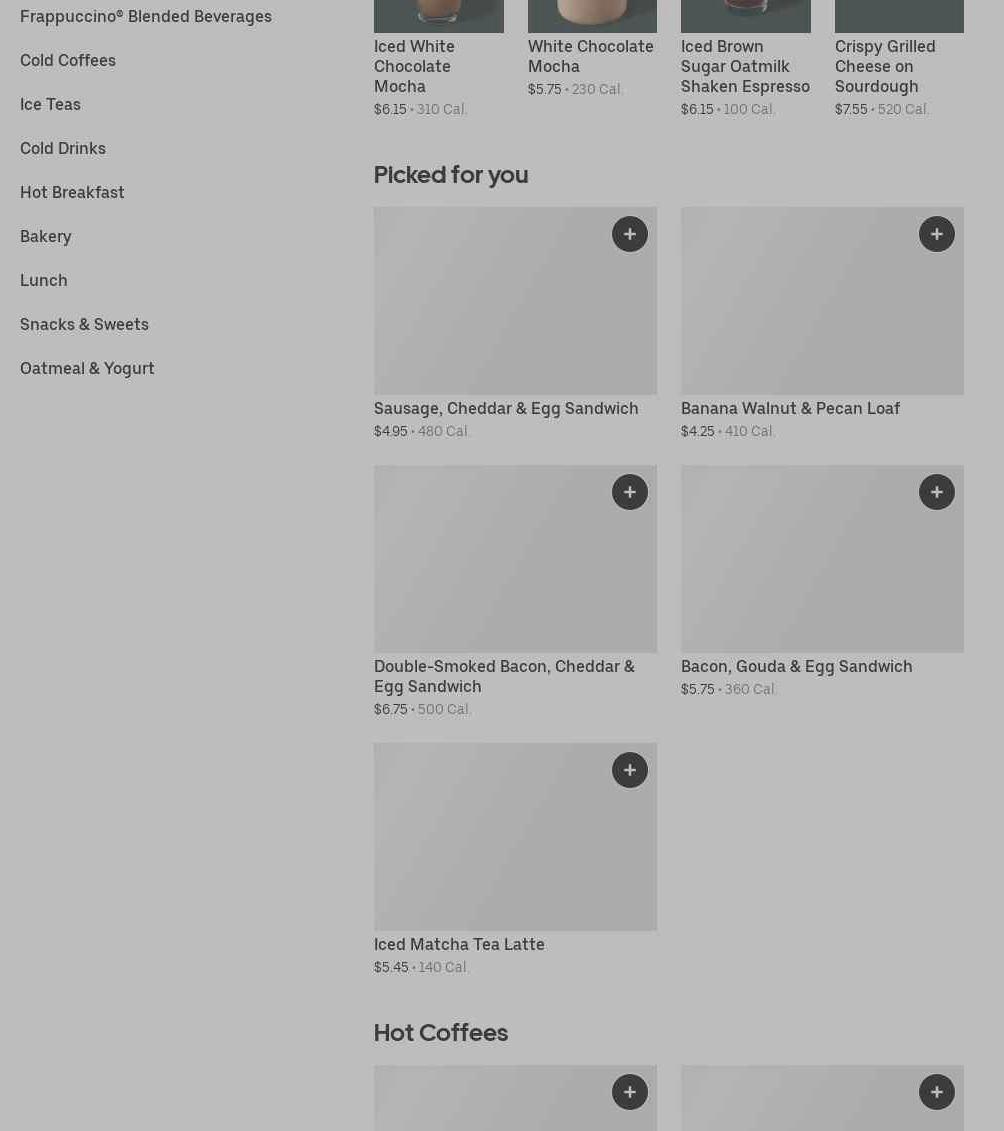View Iced Brown Sugar Oatmilk Shaken Espresso
The width and height of the screenshot is (1004, 1131).
[x=745, y=66]
